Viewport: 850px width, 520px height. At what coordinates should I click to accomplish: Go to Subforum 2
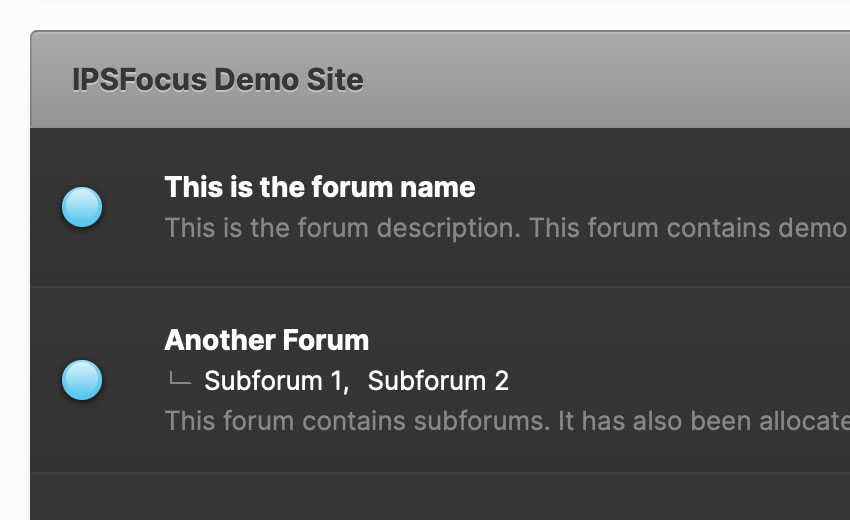[x=438, y=380]
